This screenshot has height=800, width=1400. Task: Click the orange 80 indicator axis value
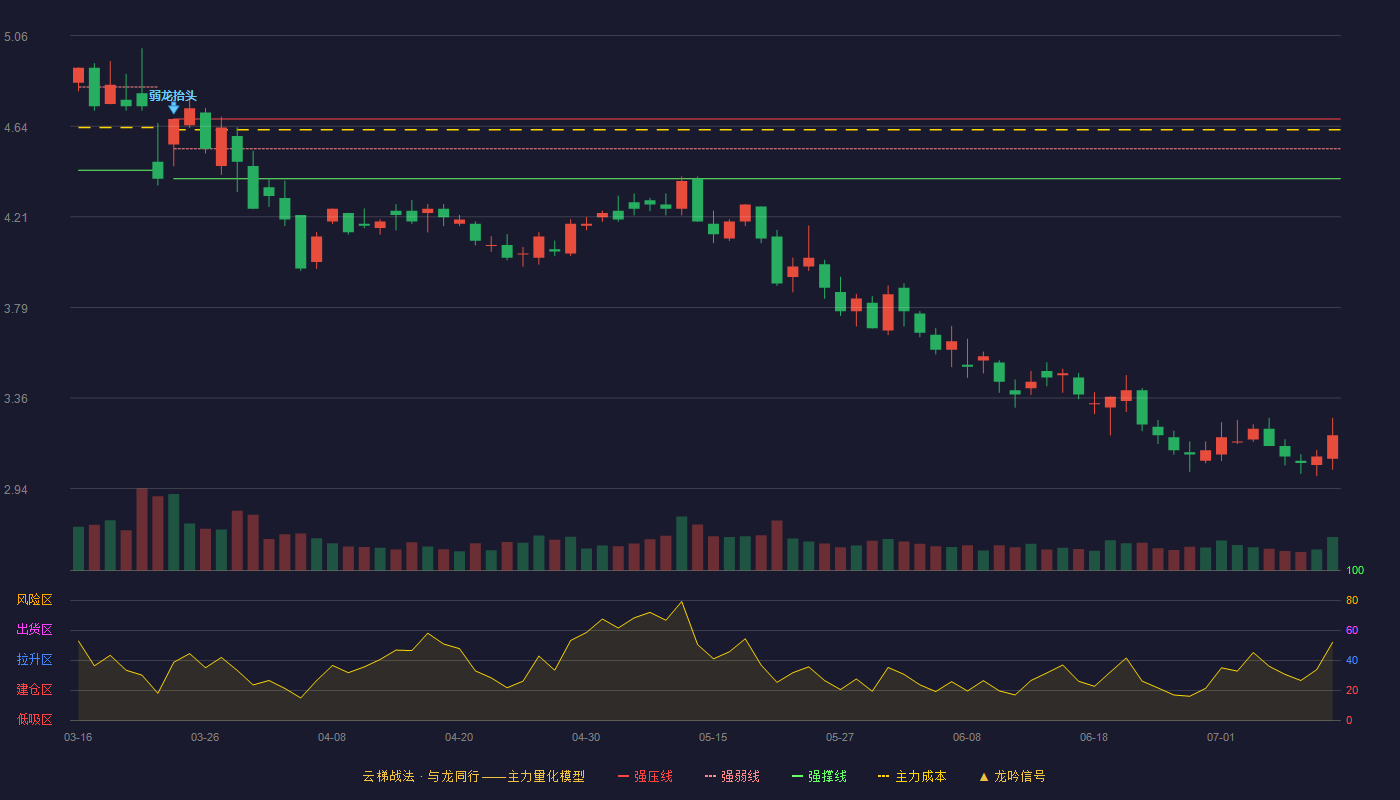[x=1352, y=601]
